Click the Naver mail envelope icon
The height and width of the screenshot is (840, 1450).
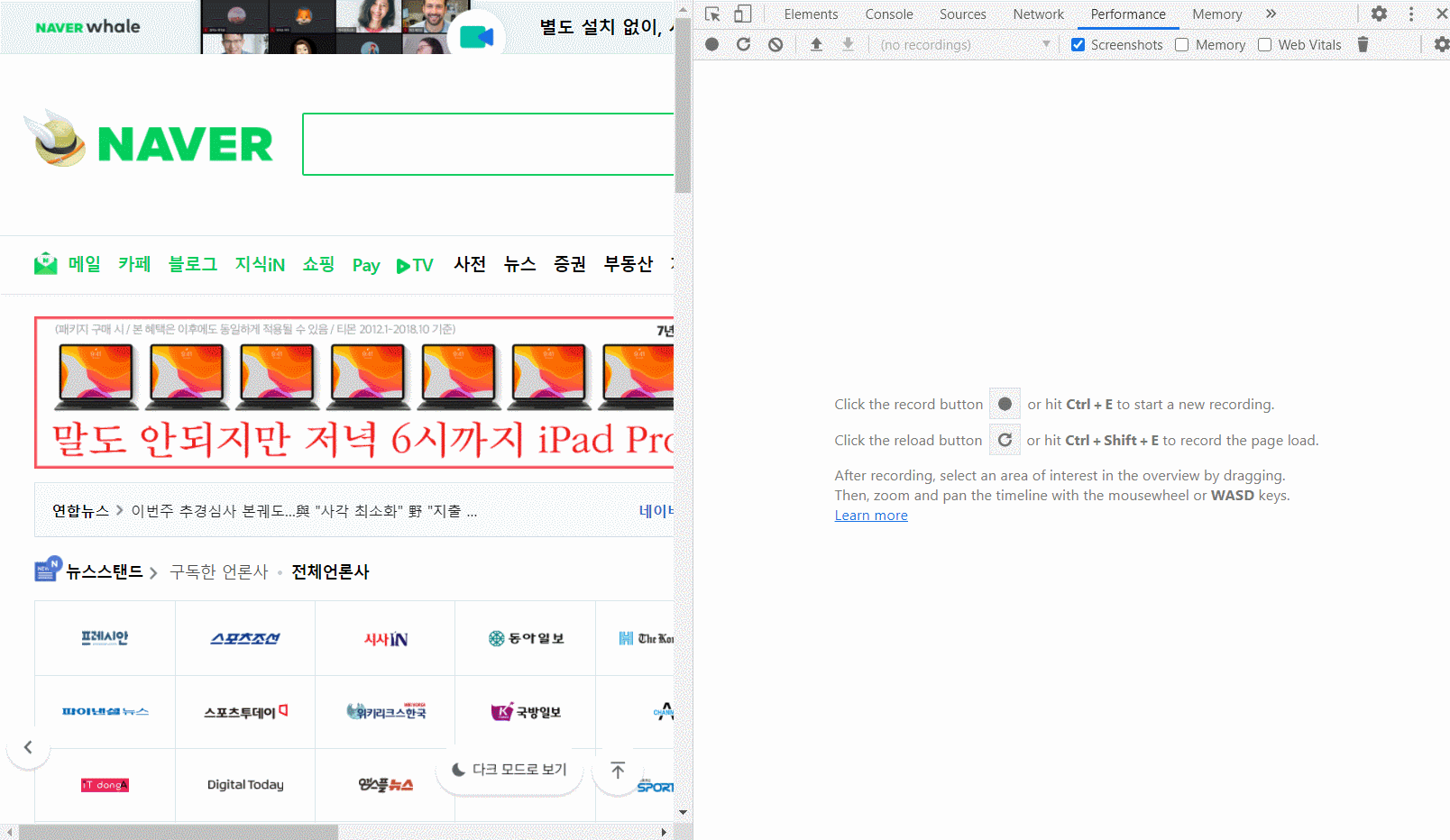45,264
